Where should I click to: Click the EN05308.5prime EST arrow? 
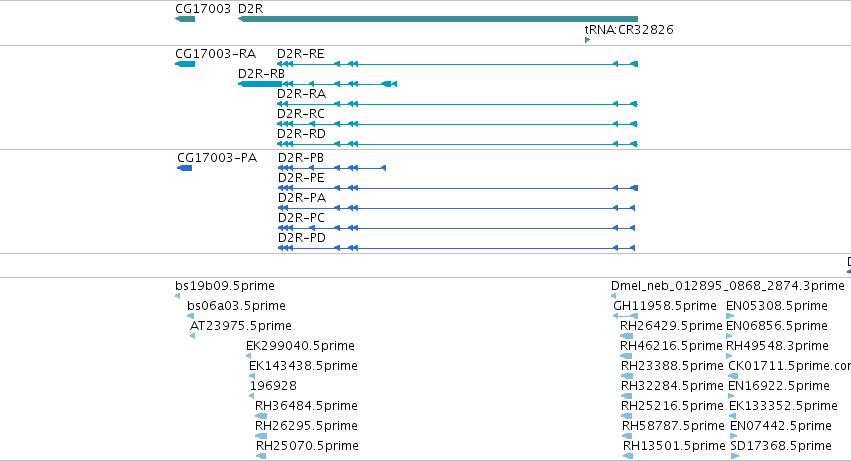click(x=730, y=316)
